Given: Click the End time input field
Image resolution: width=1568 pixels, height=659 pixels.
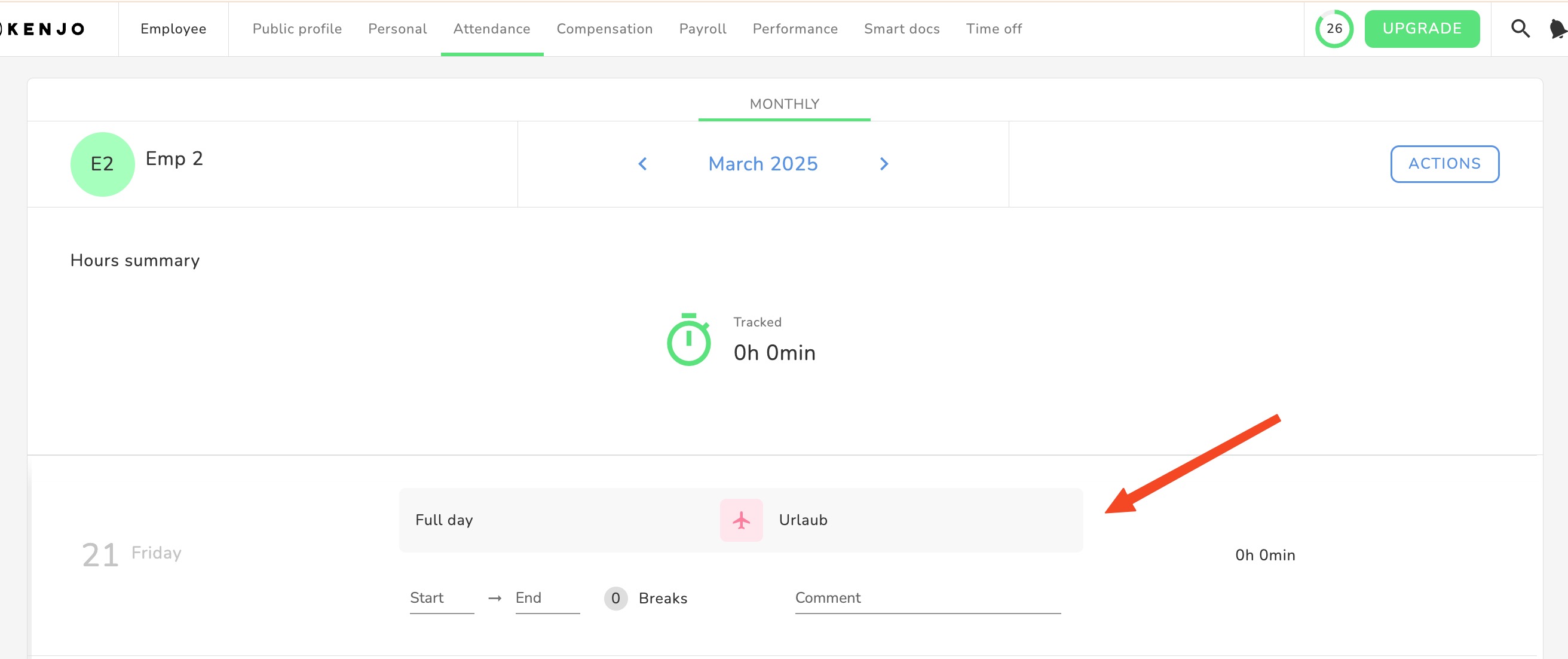Looking at the screenshot, I should 547,598.
